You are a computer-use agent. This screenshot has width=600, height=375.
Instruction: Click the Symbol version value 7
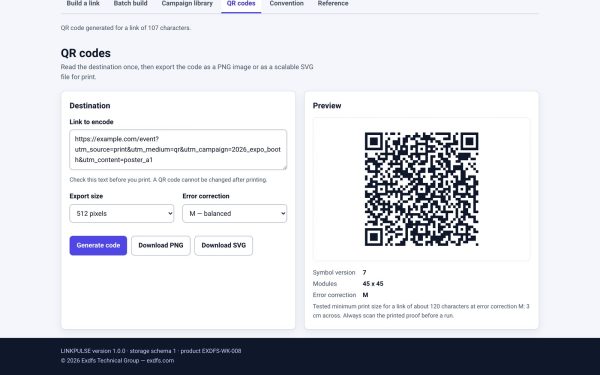[364, 272]
